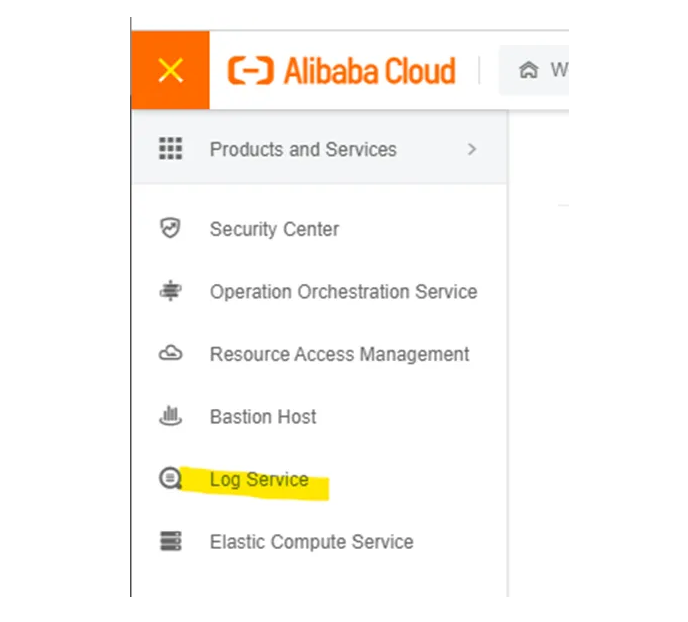Select Elastic Compute Service in sidebar
The image size is (688, 622).
coord(311,542)
